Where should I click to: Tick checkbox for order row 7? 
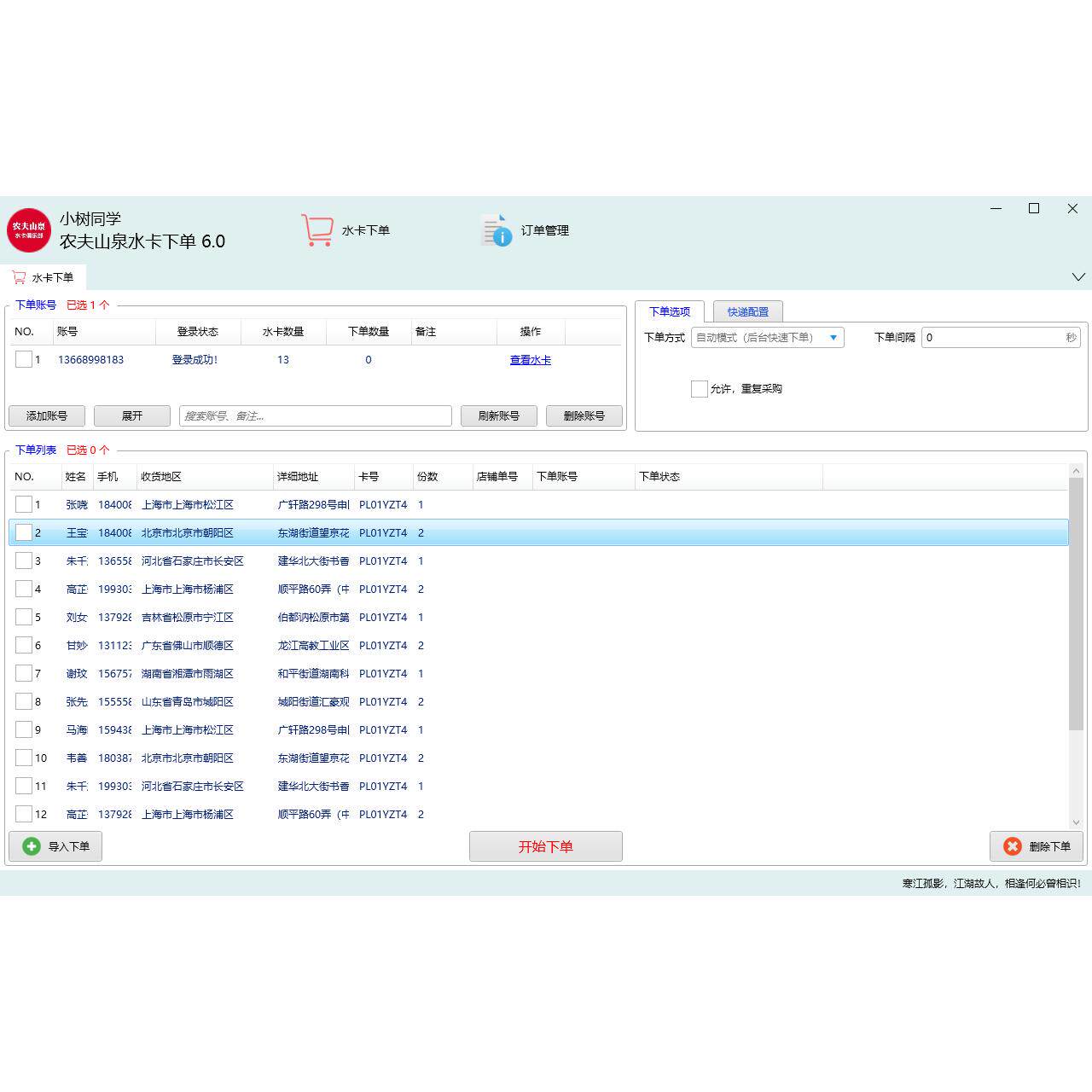tap(24, 674)
